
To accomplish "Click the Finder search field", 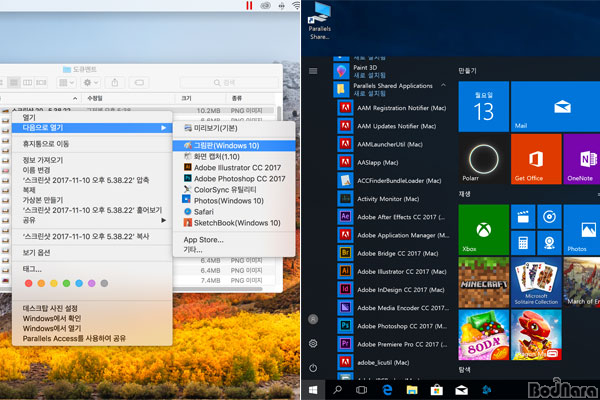I will click(x=228, y=83).
